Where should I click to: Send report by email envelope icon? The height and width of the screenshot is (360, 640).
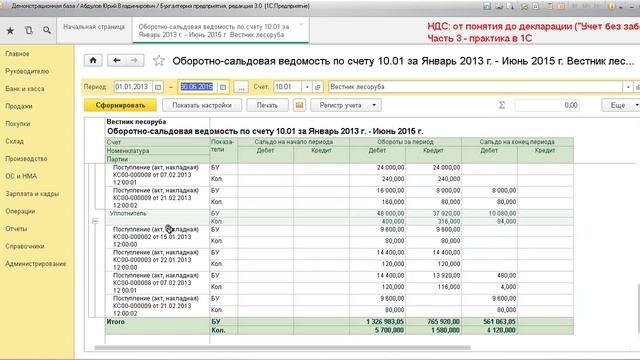(x=299, y=105)
